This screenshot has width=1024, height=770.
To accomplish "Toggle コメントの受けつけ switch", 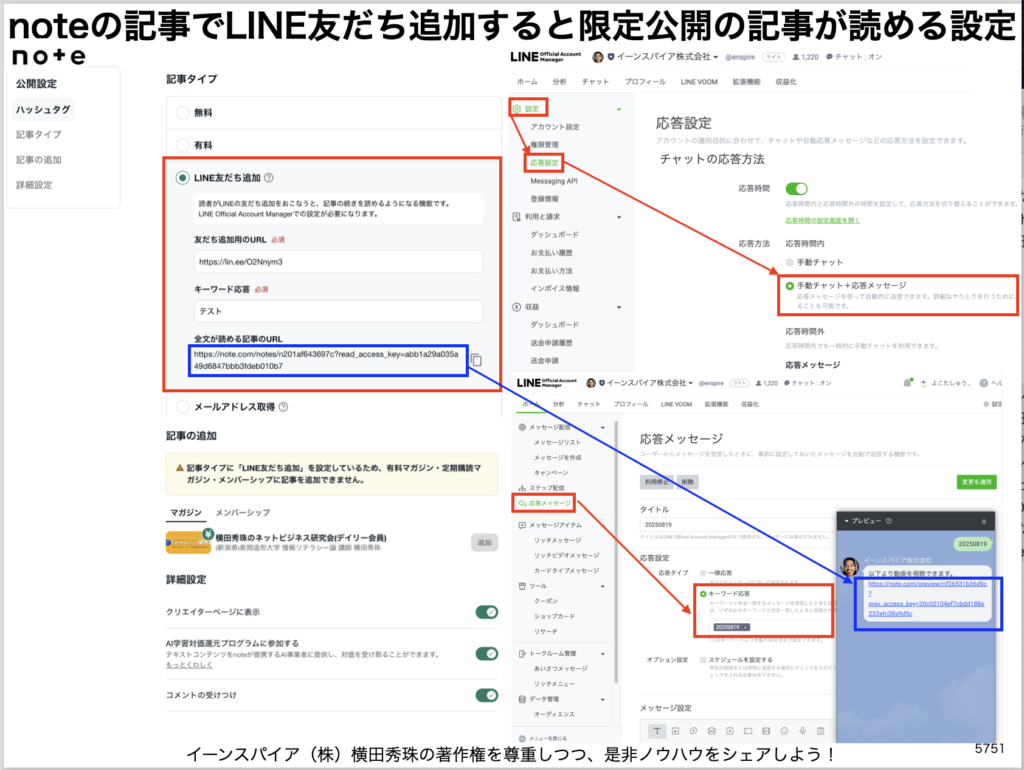I will pos(487,695).
